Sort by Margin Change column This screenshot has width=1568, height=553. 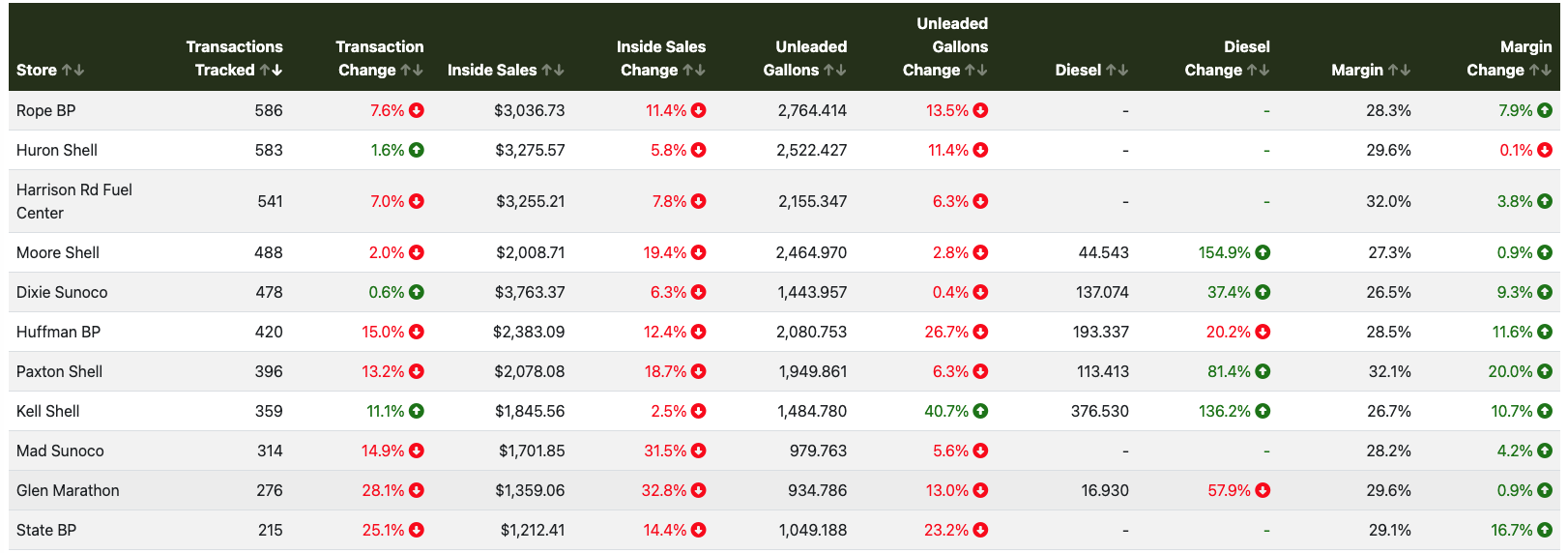point(1541,71)
